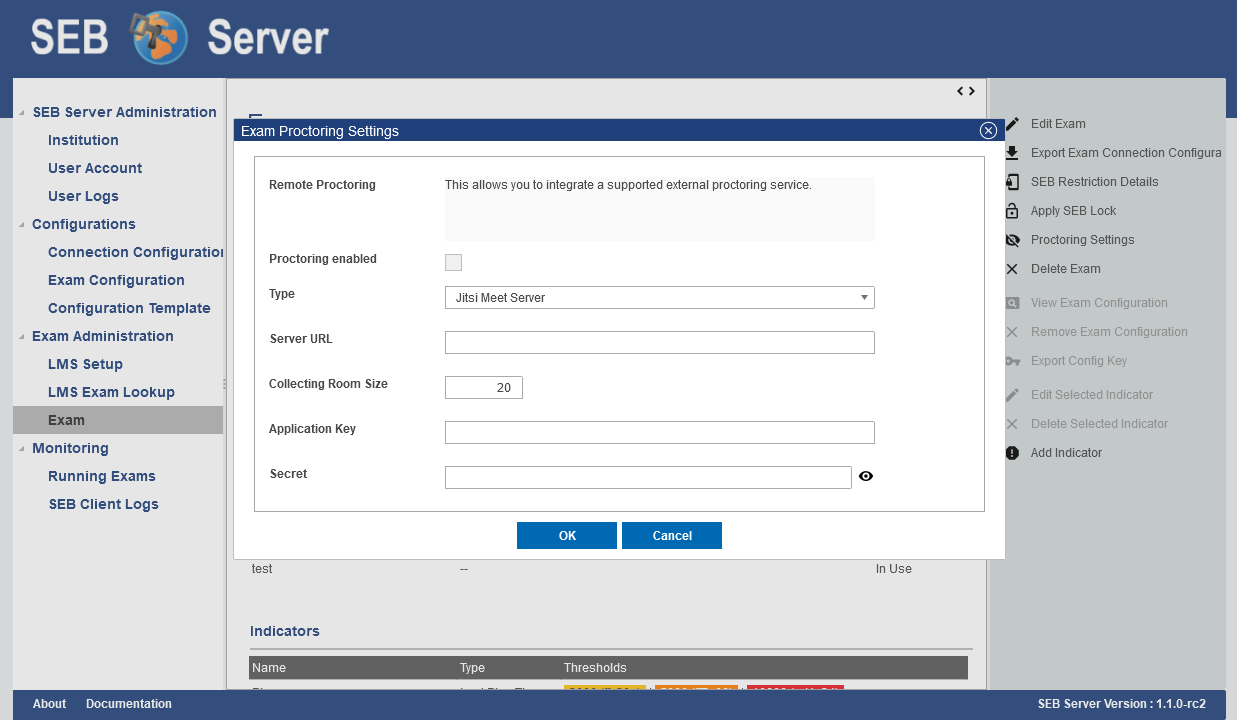Select LMS Setup from the sidebar
This screenshot has width=1237, height=720.
coord(85,364)
